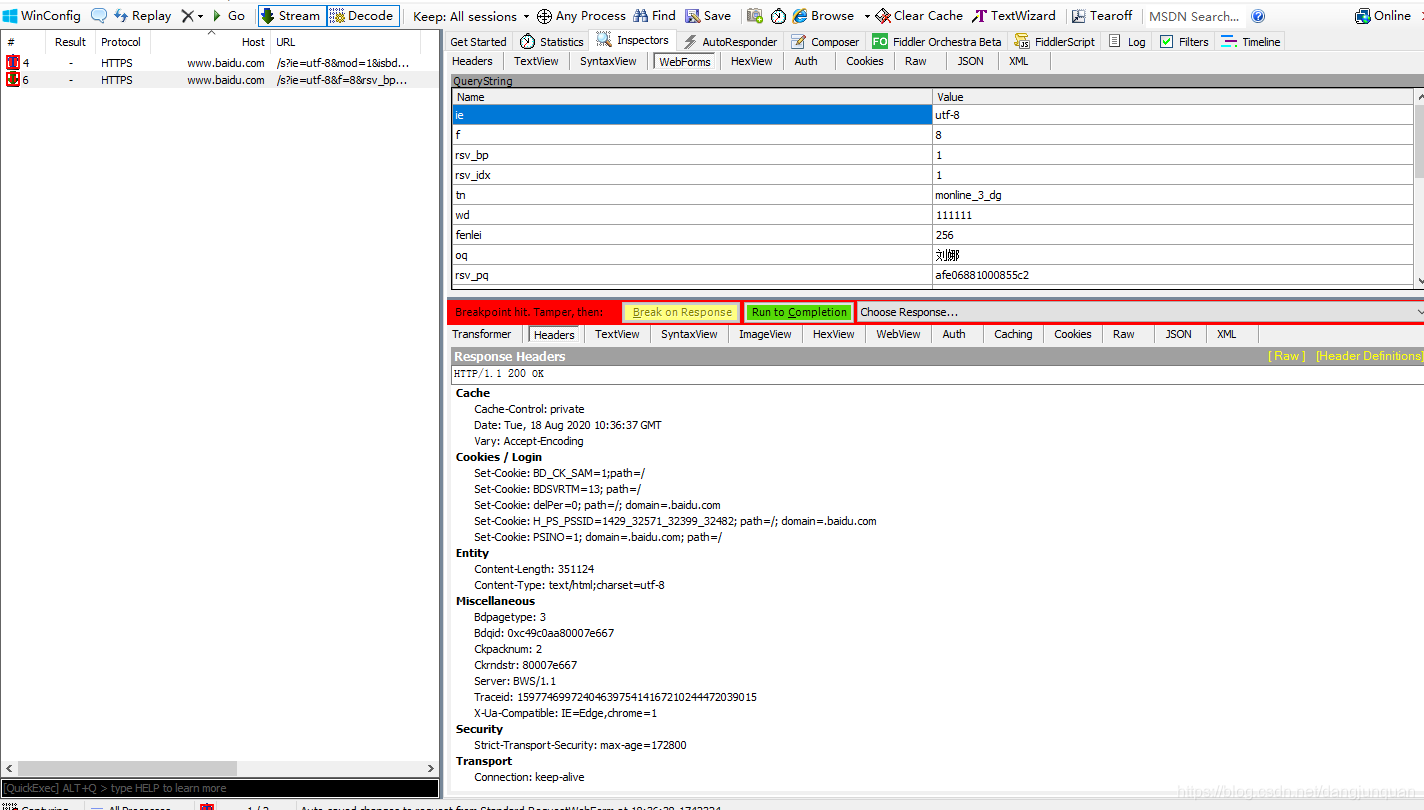
Task: Open the FiddlerScript tab
Action: coord(1054,42)
